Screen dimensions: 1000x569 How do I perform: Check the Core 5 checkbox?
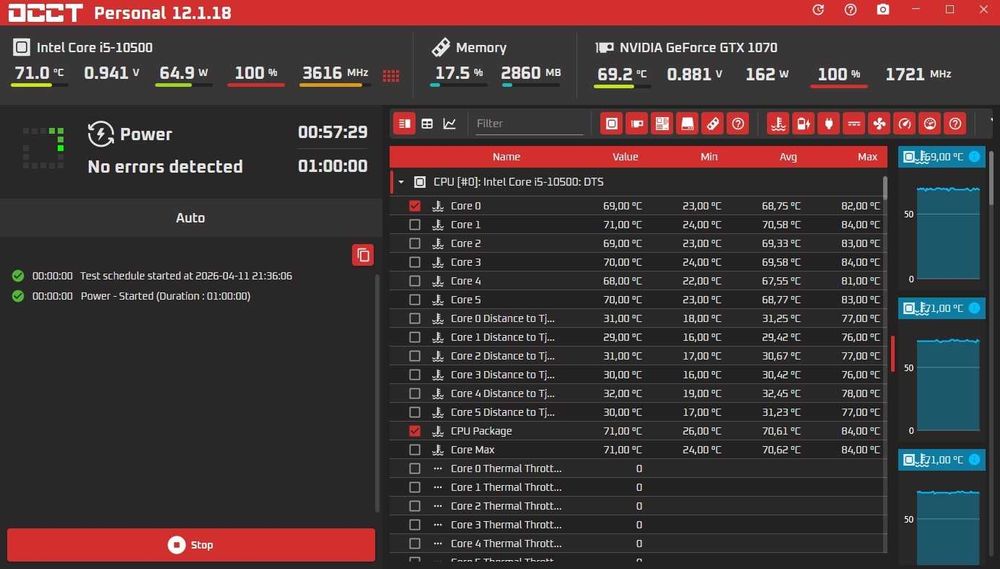click(x=415, y=299)
